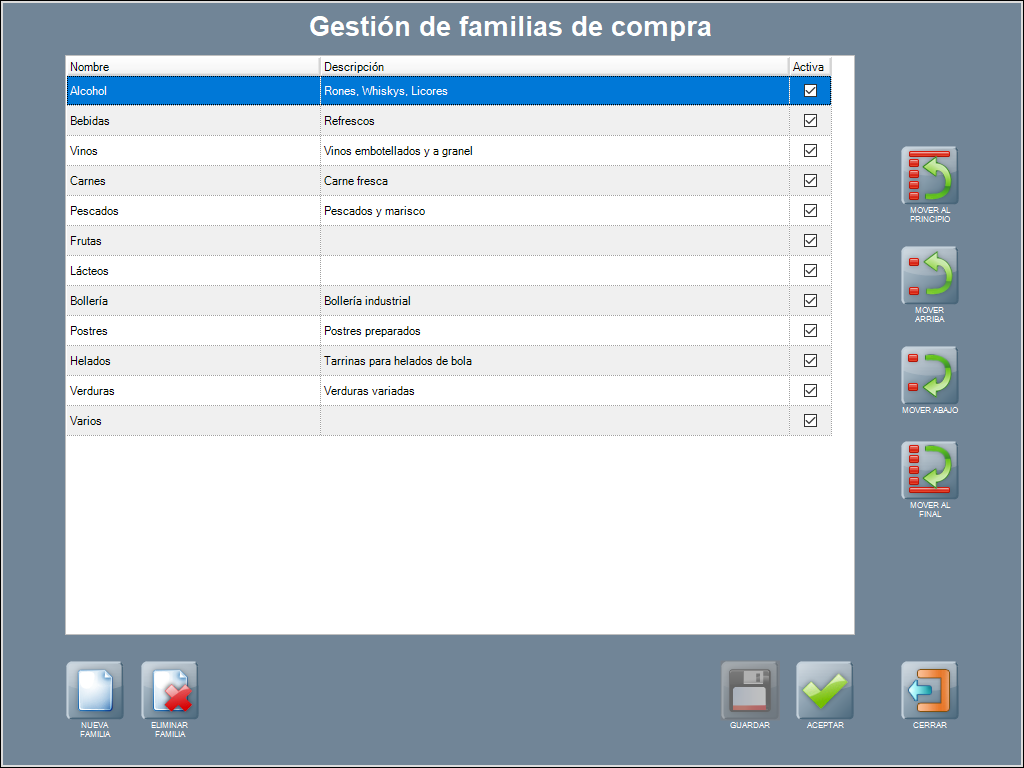Select the Mover al Final icon
This screenshot has width=1024, height=768.
(929, 471)
